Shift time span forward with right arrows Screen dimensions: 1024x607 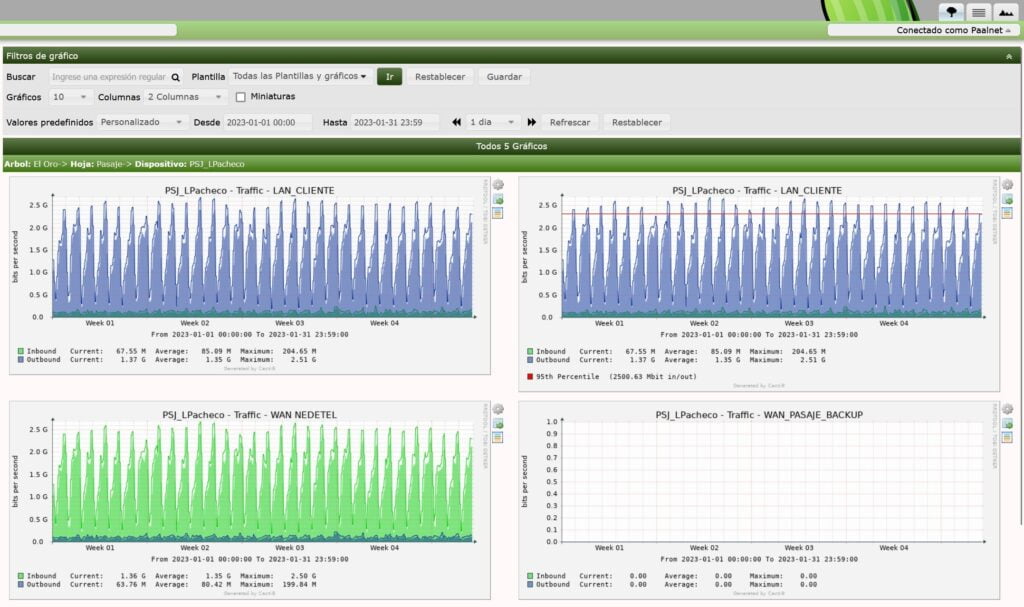pyautogui.click(x=530, y=122)
